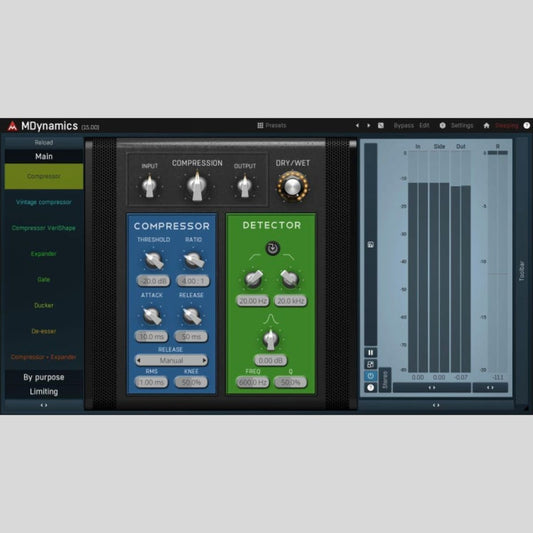Click the Reload button
533x533 pixels.
coord(44,142)
